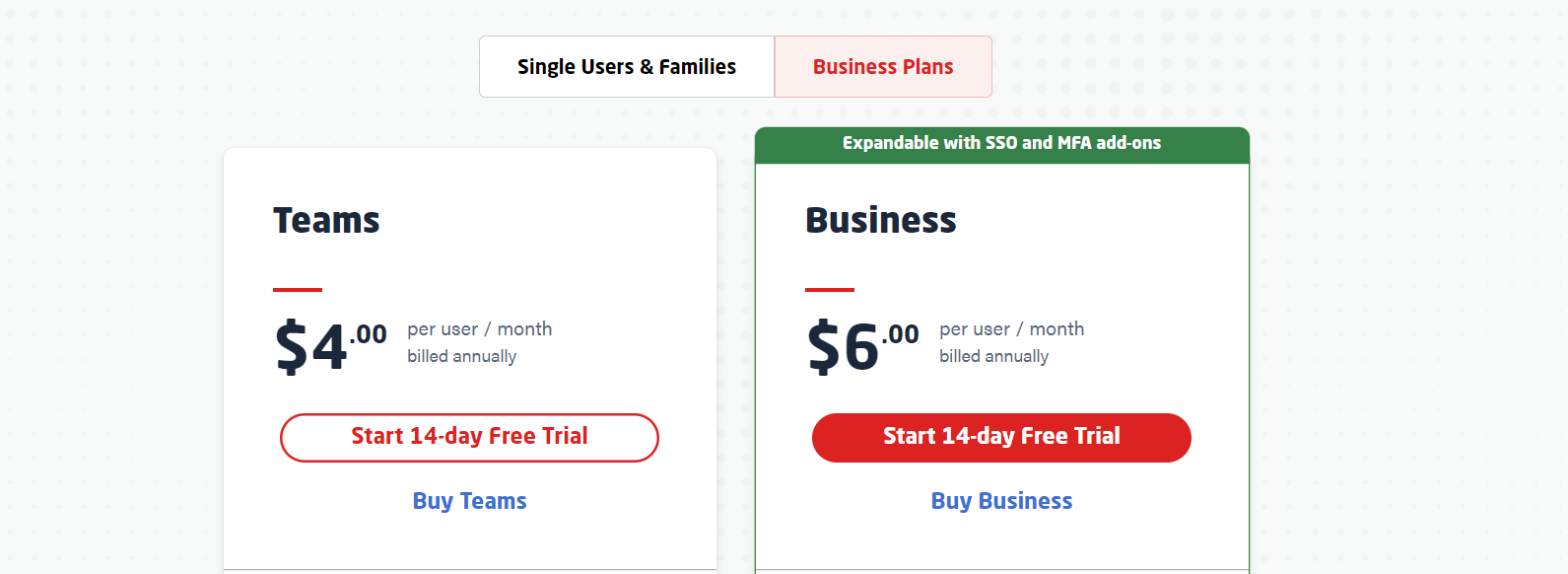Click the $4.00 Teams price
Image resolution: width=1568 pixels, height=574 pixels.
point(312,347)
